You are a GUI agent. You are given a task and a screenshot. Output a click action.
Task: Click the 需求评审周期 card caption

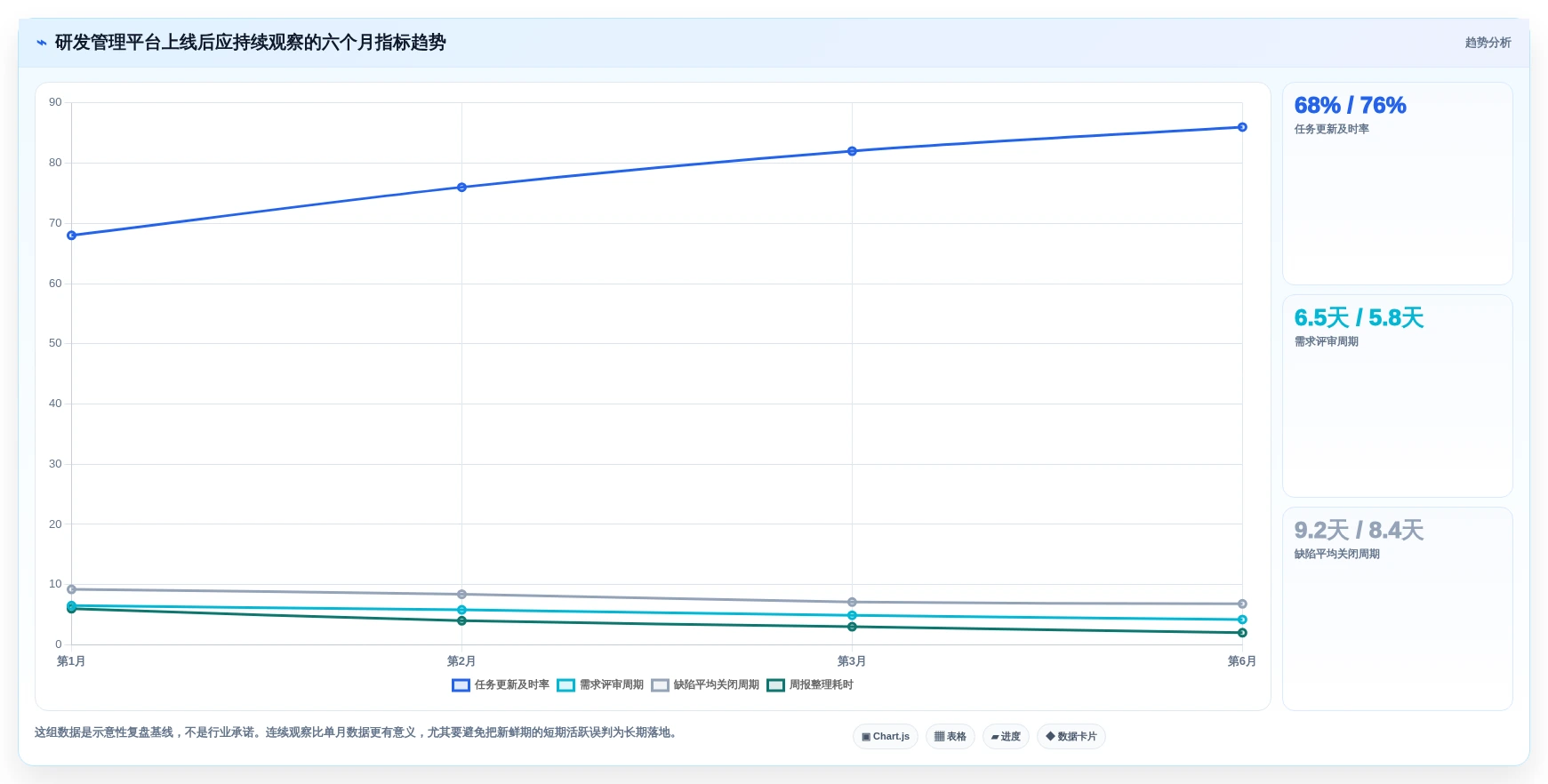tap(1326, 342)
